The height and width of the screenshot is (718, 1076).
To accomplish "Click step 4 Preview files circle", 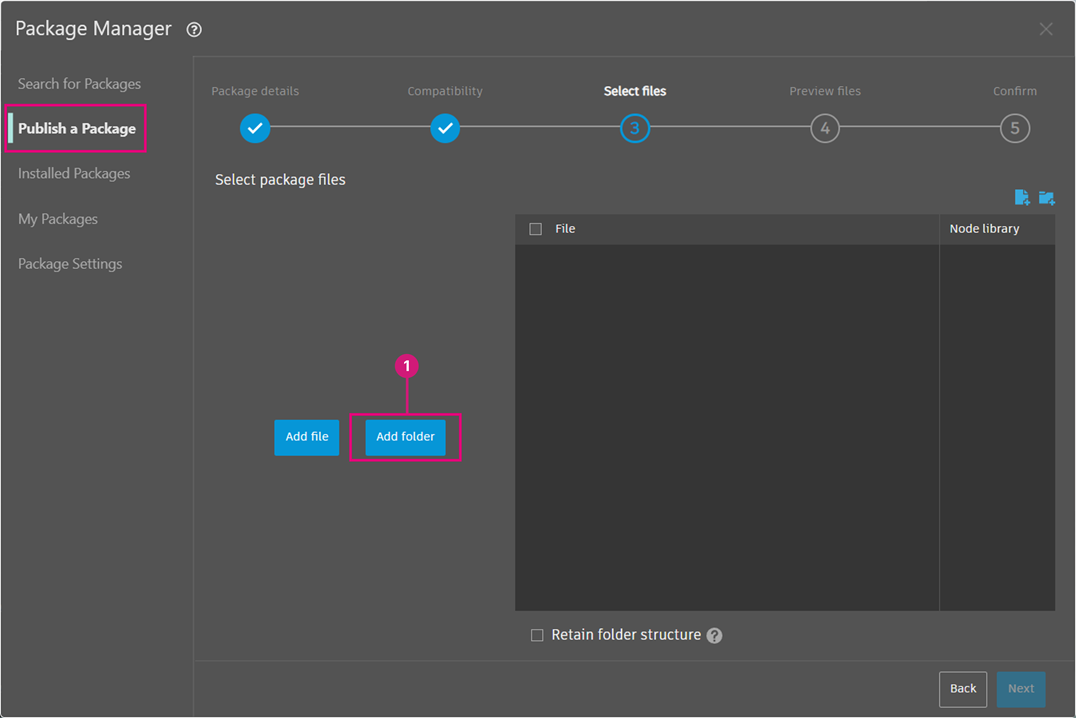I will tap(824, 128).
